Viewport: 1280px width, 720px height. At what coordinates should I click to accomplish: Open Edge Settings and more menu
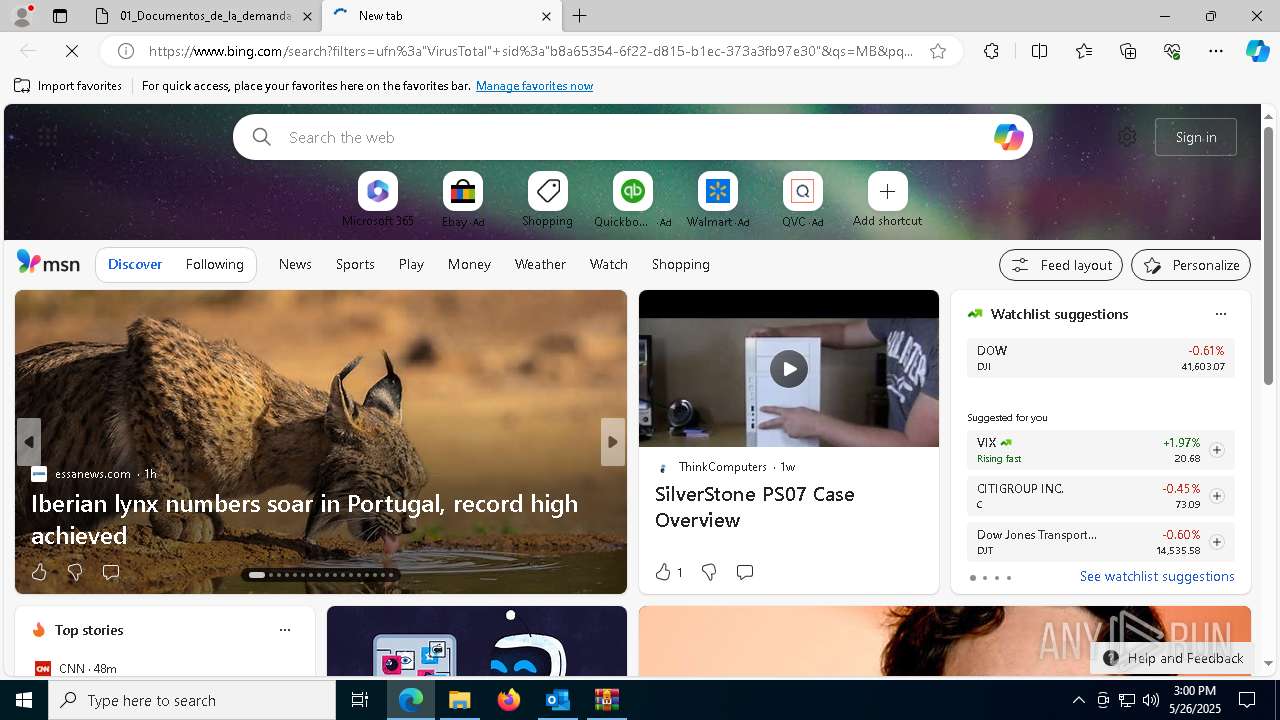click(x=1216, y=51)
